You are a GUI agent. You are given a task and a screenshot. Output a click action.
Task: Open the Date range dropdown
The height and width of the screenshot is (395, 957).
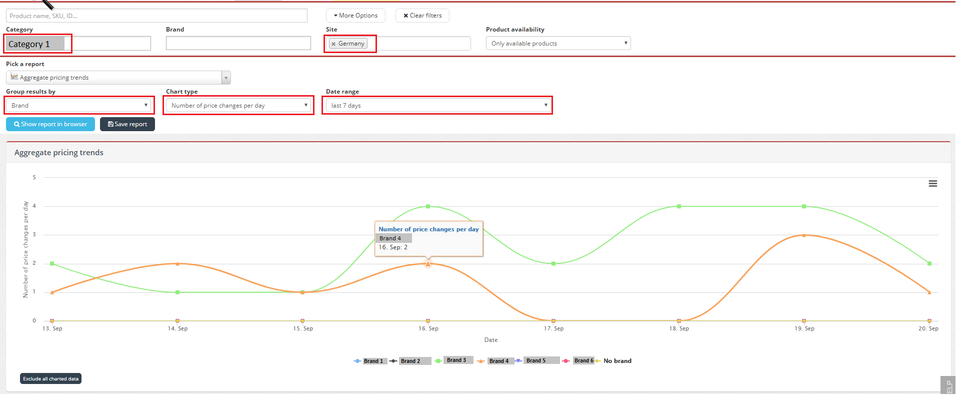pyautogui.click(x=438, y=106)
